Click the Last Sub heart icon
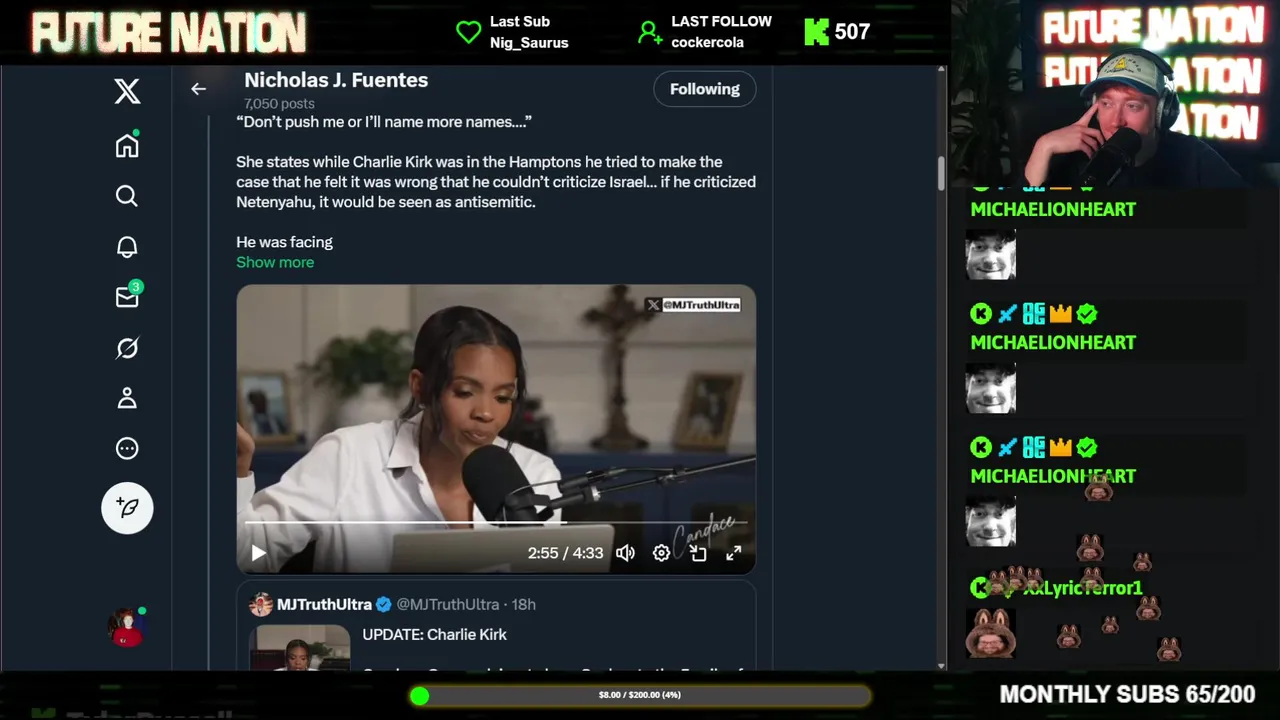 click(468, 32)
